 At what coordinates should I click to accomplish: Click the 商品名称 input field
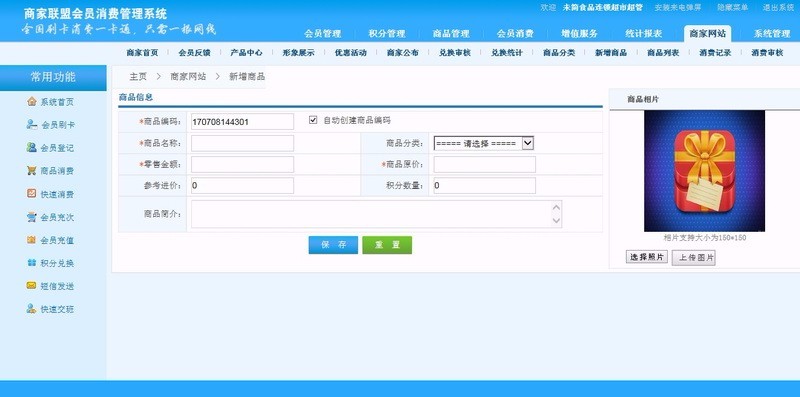click(242, 143)
